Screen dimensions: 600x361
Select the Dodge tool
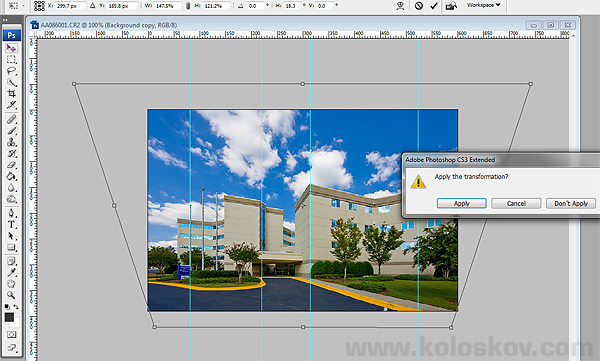click(11, 199)
